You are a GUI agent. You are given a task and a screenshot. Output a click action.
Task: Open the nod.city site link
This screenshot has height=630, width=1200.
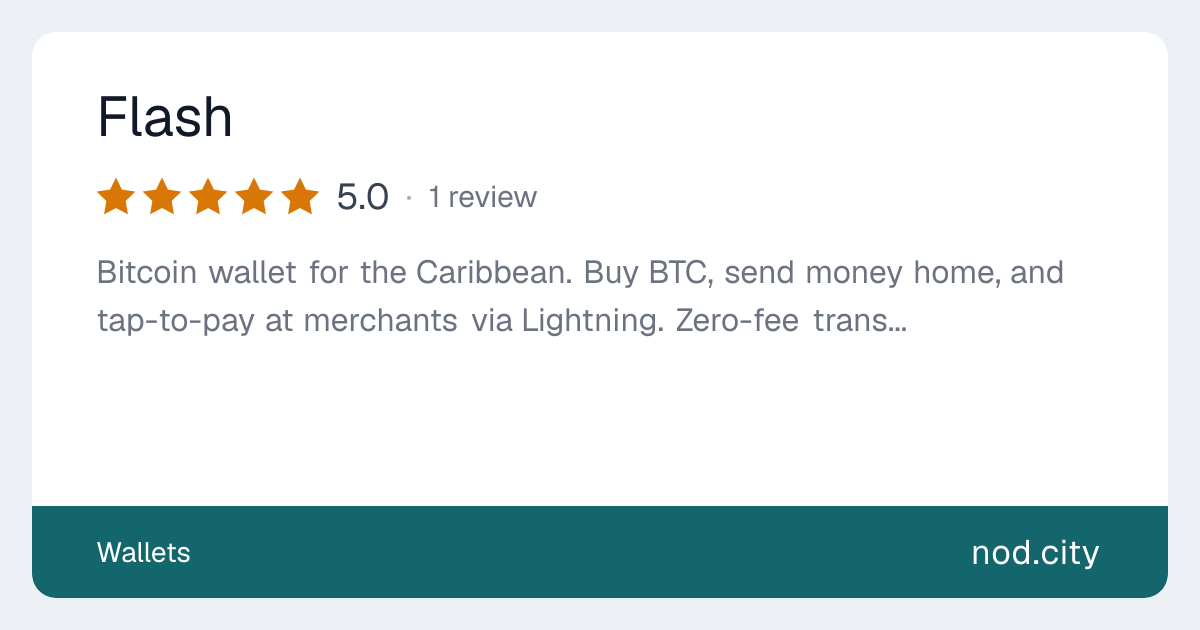click(x=1035, y=552)
